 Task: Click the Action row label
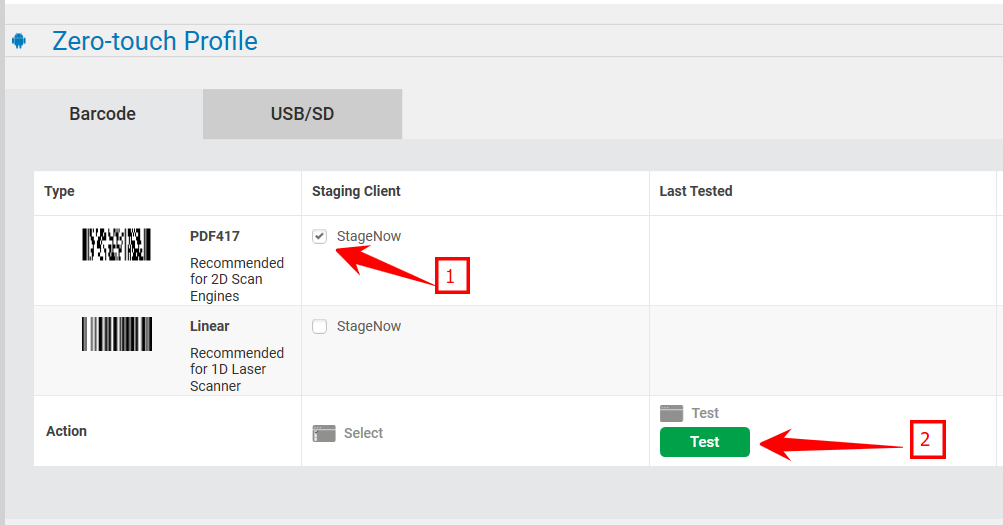[67, 431]
